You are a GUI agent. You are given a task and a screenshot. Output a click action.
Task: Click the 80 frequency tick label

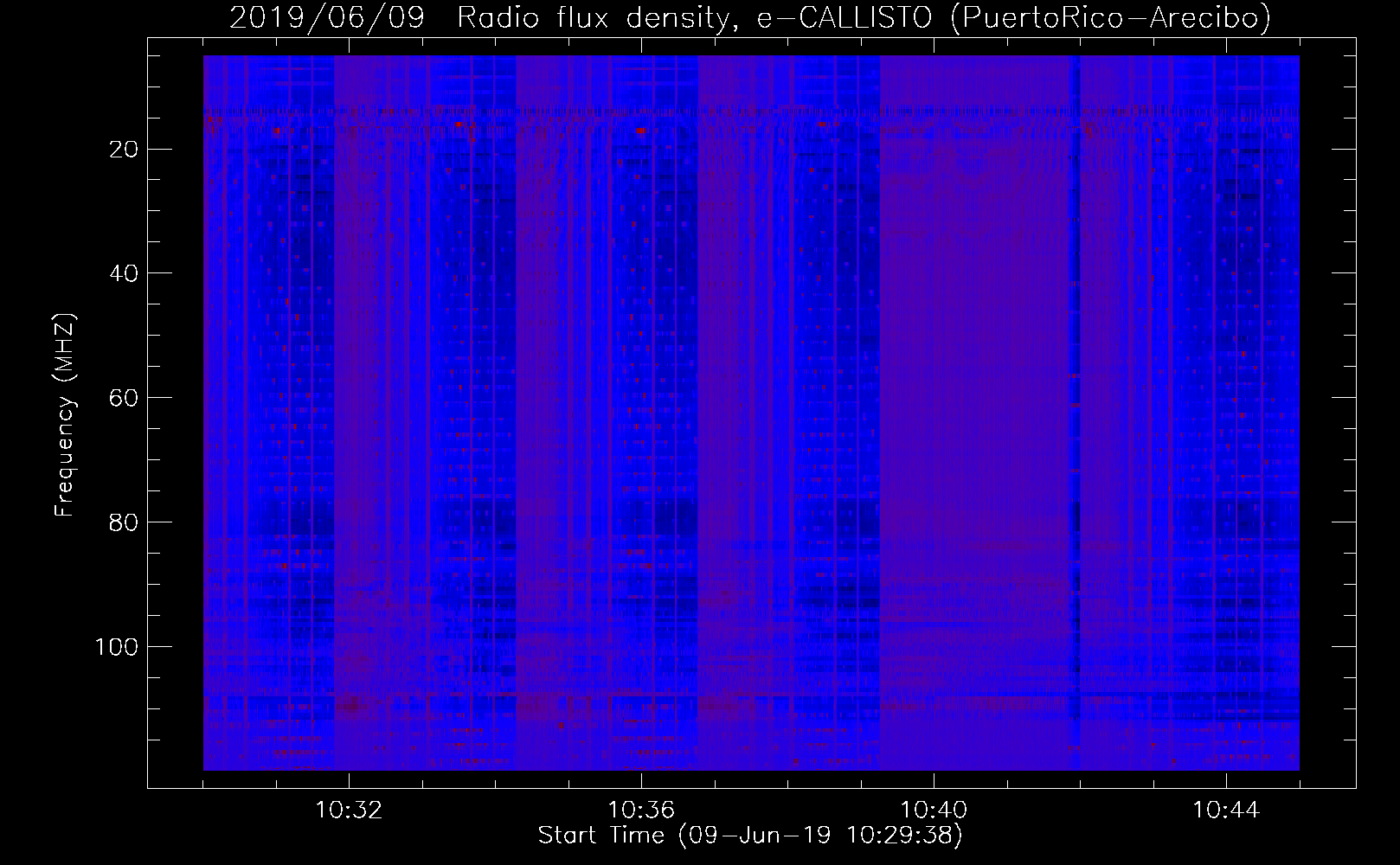tap(124, 522)
